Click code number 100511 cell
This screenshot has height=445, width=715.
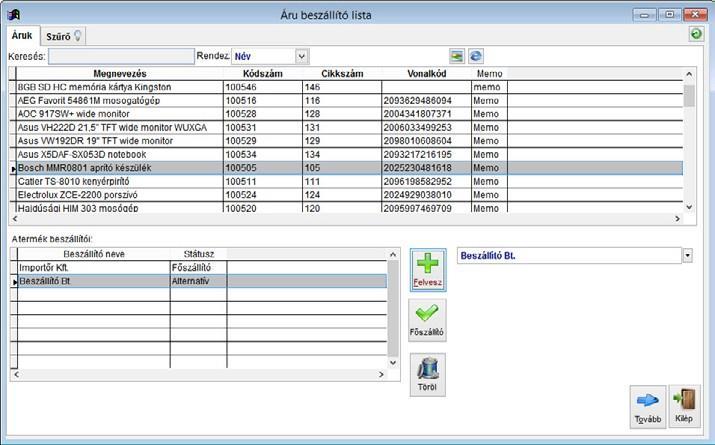263,181
